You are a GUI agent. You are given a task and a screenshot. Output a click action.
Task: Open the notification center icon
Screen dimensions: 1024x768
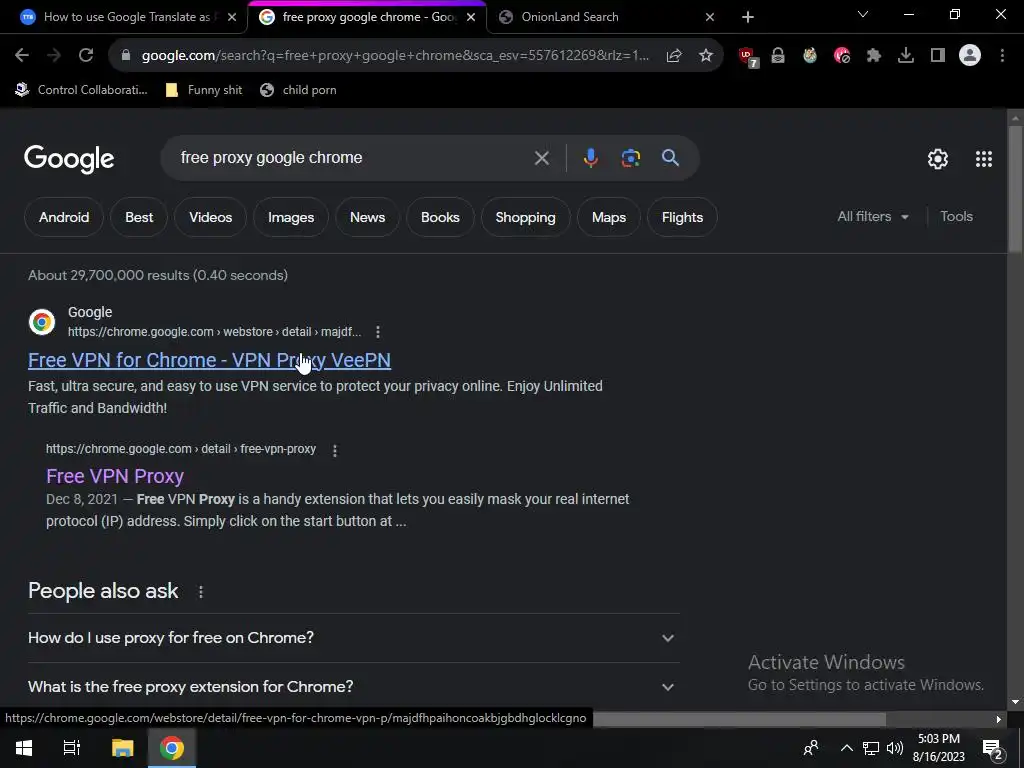[992, 748]
